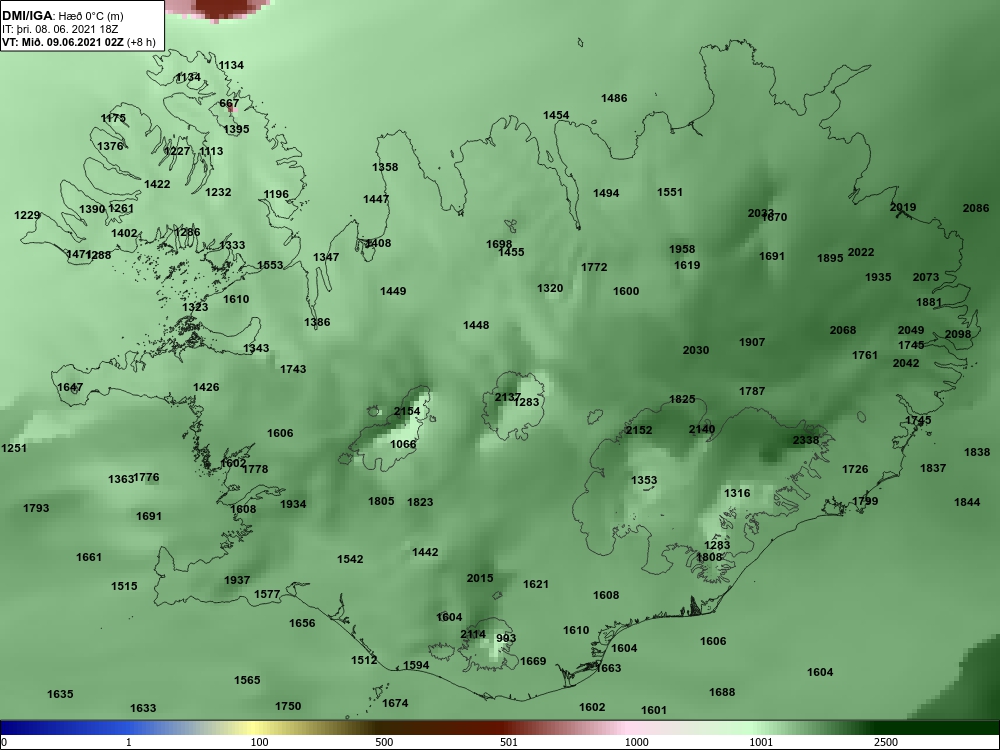Click the map value 1442
This screenshot has width=1000, height=750.
(x=425, y=552)
